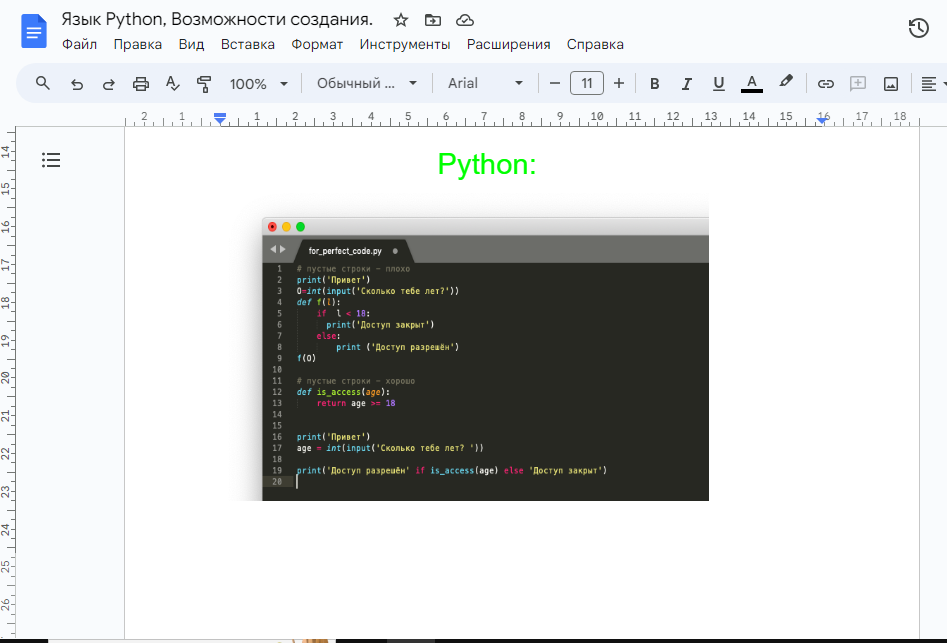Activate the paint format tool
The height and width of the screenshot is (643, 947).
point(204,84)
